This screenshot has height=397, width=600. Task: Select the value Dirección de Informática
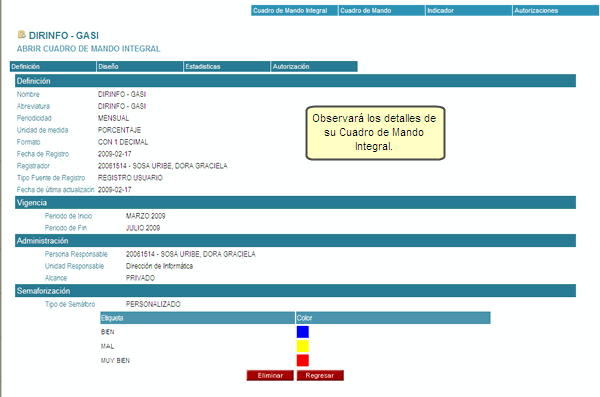click(x=159, y=266)
